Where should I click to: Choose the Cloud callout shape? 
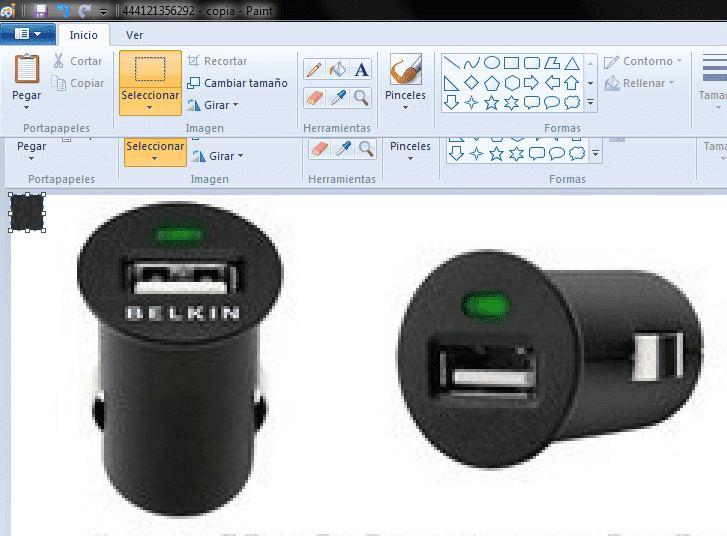click(x=572, y=102)
